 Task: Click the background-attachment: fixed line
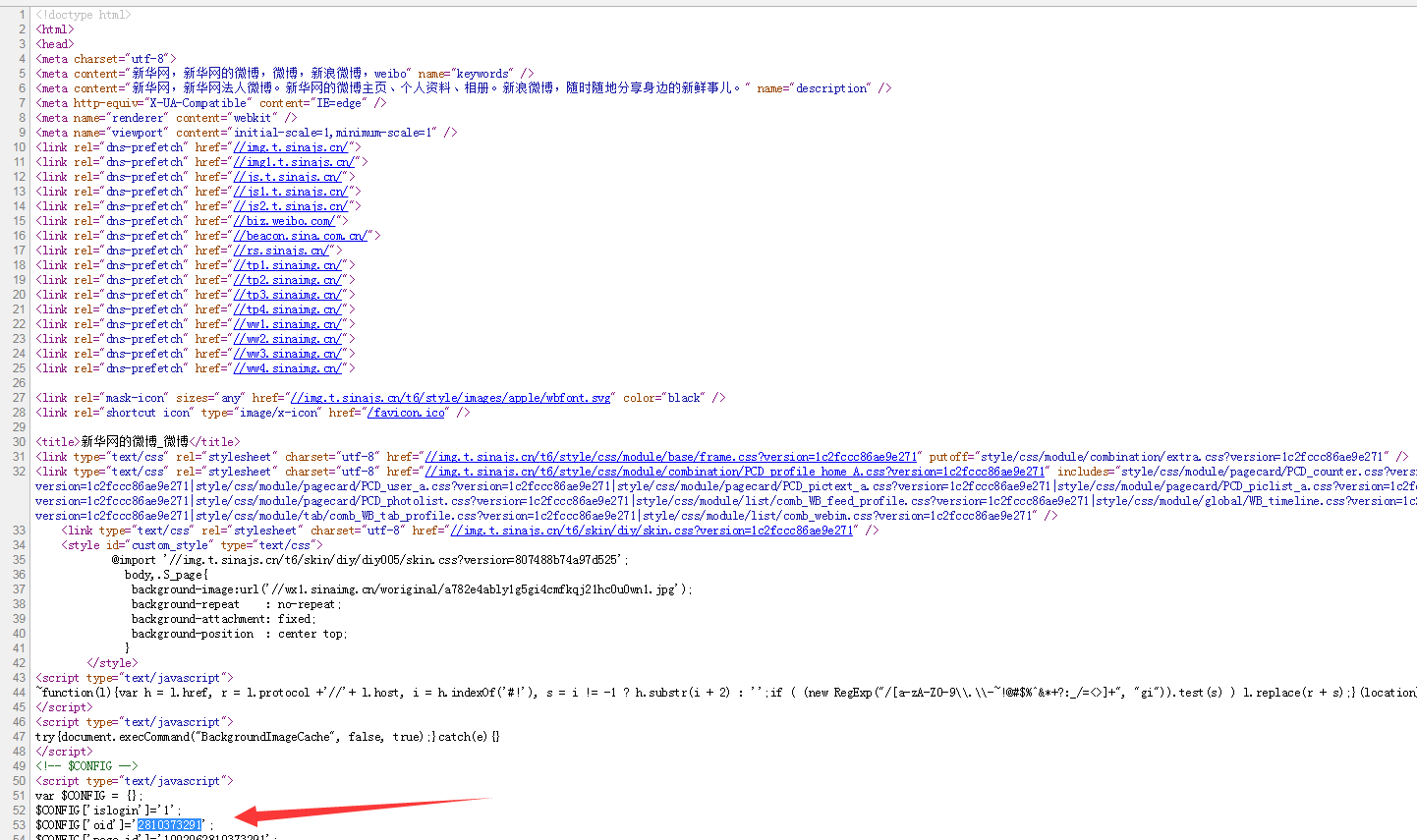point(223,619)
